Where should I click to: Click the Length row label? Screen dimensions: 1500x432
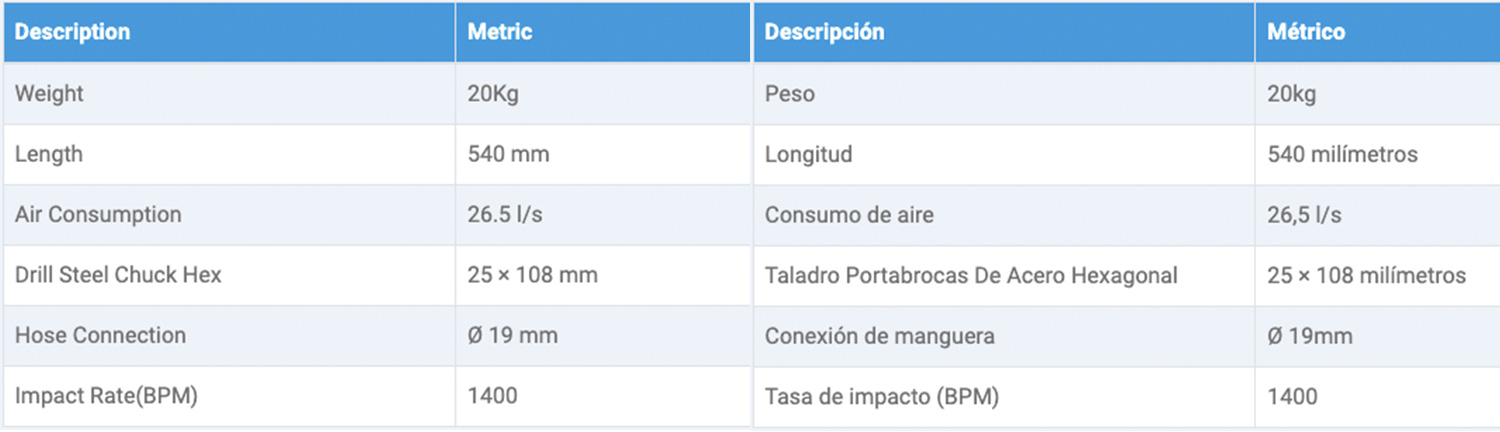coord(49,155)
